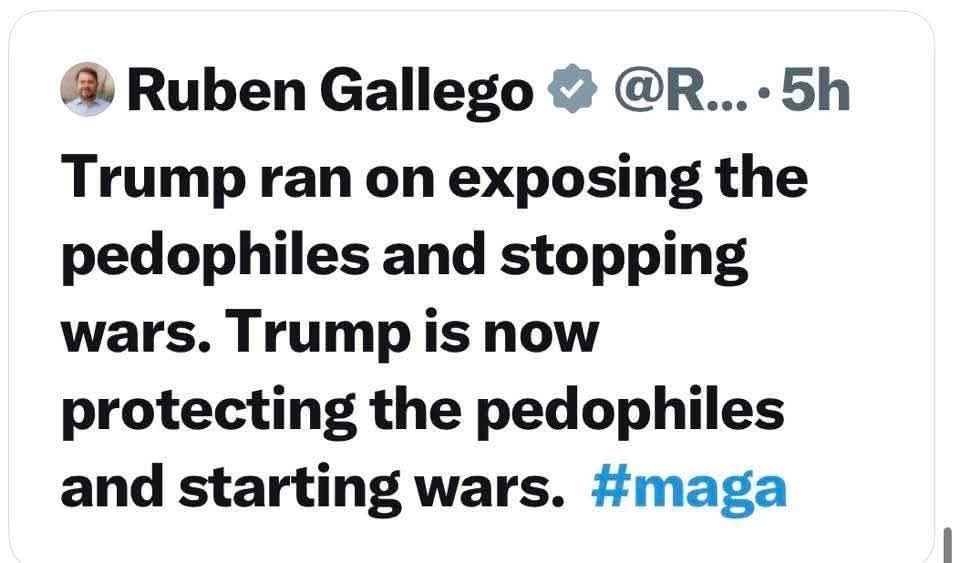Screen dimensions: 960x563
Task: Click the Ruben Gallego display name
Action: click(330, 92)
